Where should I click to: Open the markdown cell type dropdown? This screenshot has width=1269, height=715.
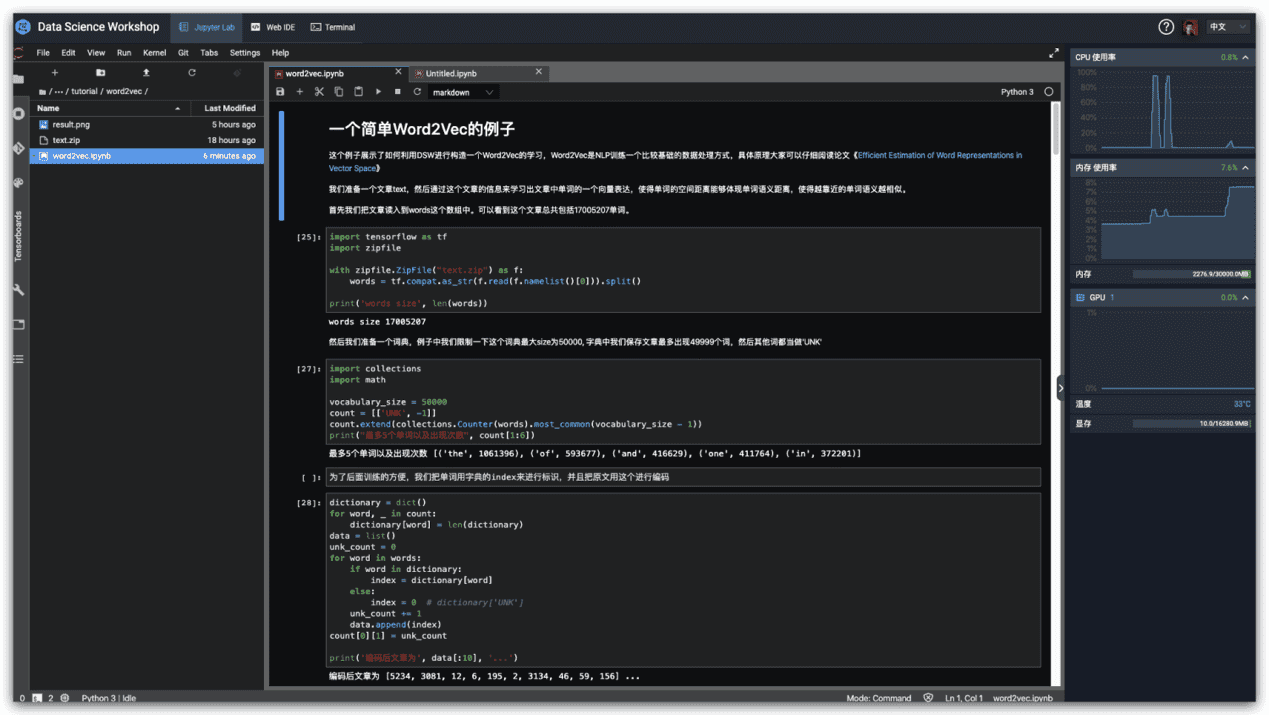(x=463, y=92)
